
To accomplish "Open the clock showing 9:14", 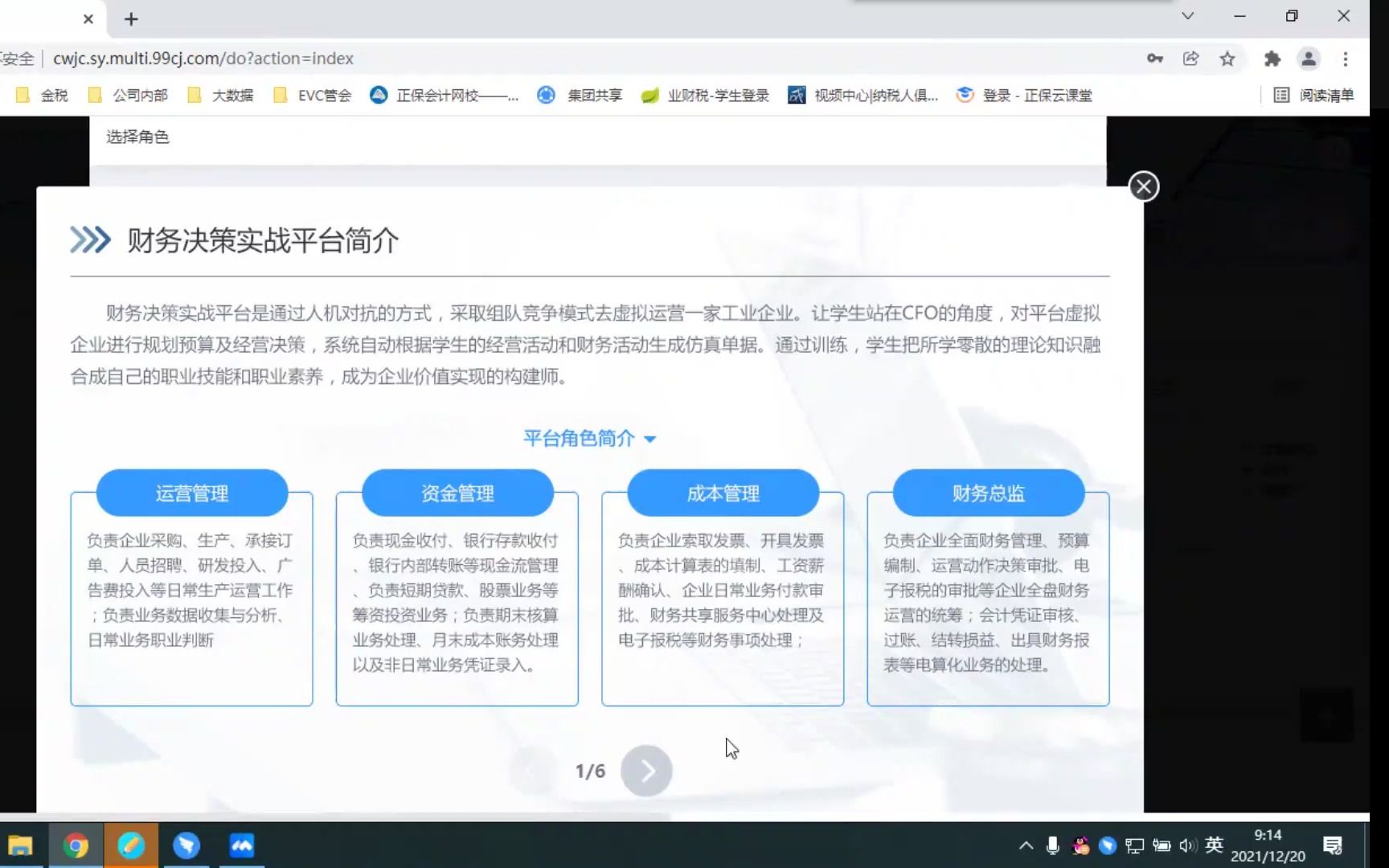I will point(1268,845).
